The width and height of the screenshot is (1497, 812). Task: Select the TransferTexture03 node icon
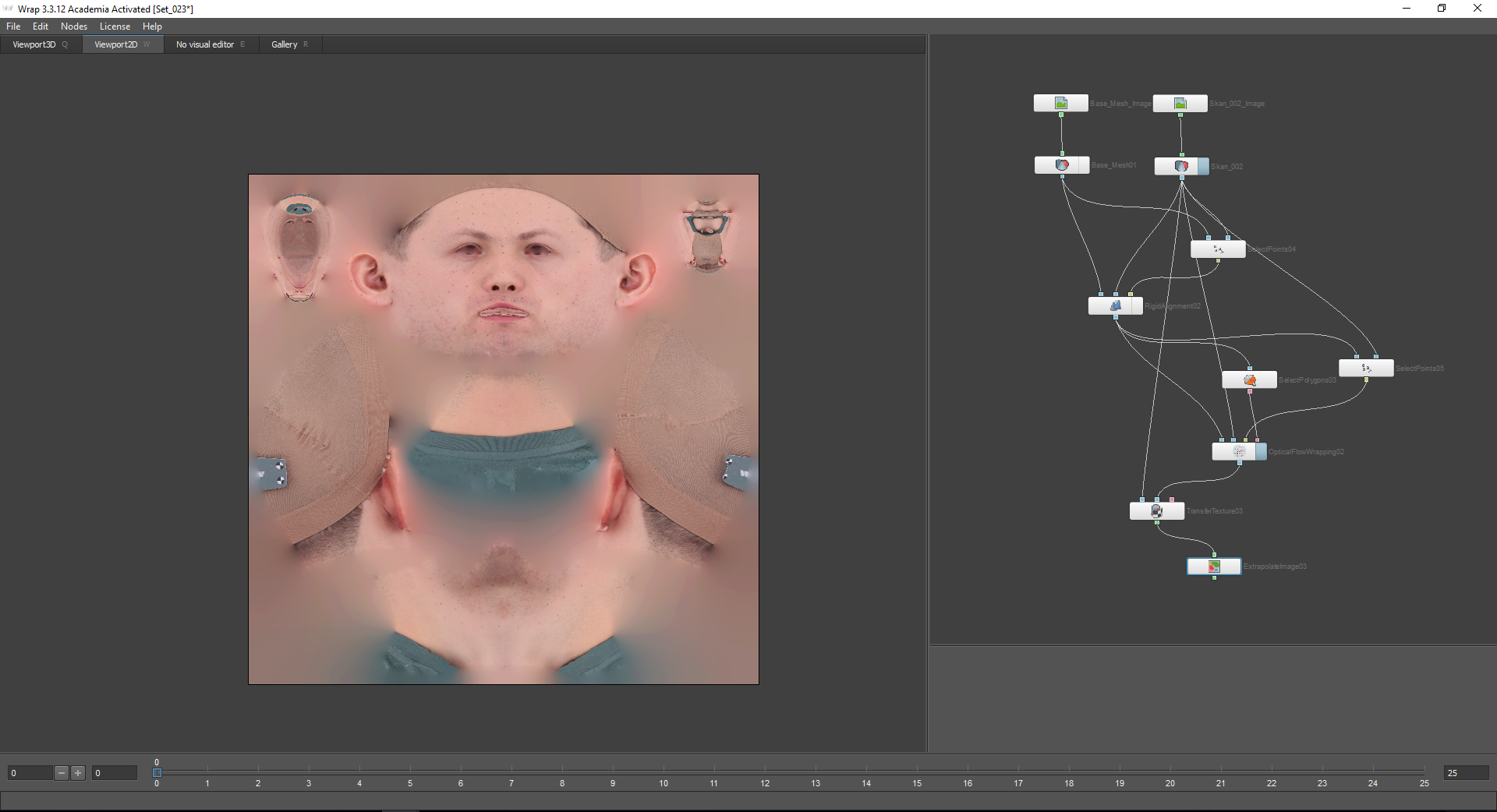pos(1156,511)
